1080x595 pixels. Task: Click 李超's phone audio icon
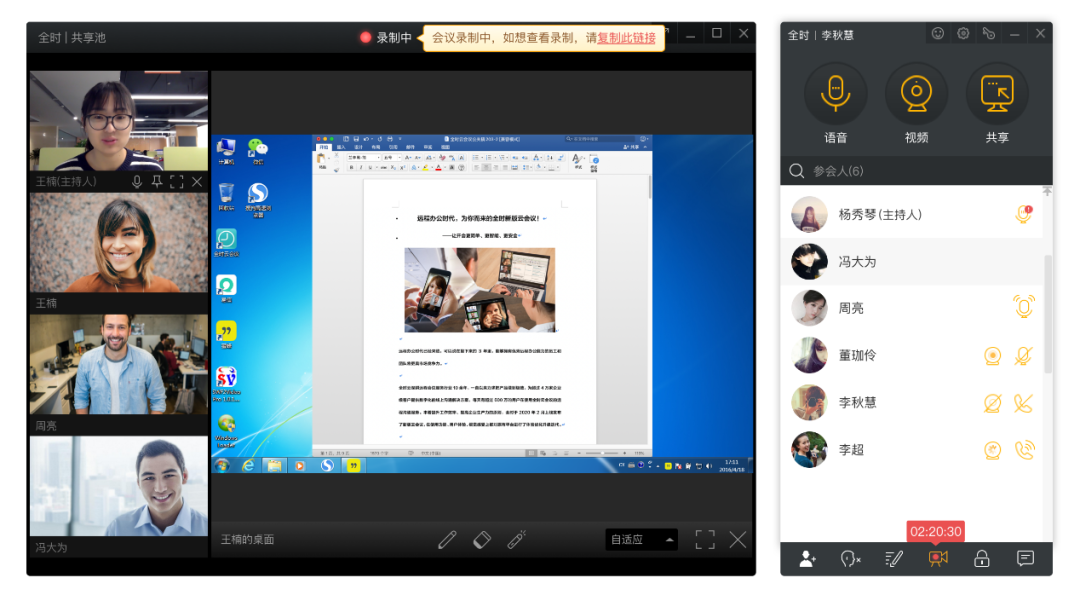point(1024,450)
